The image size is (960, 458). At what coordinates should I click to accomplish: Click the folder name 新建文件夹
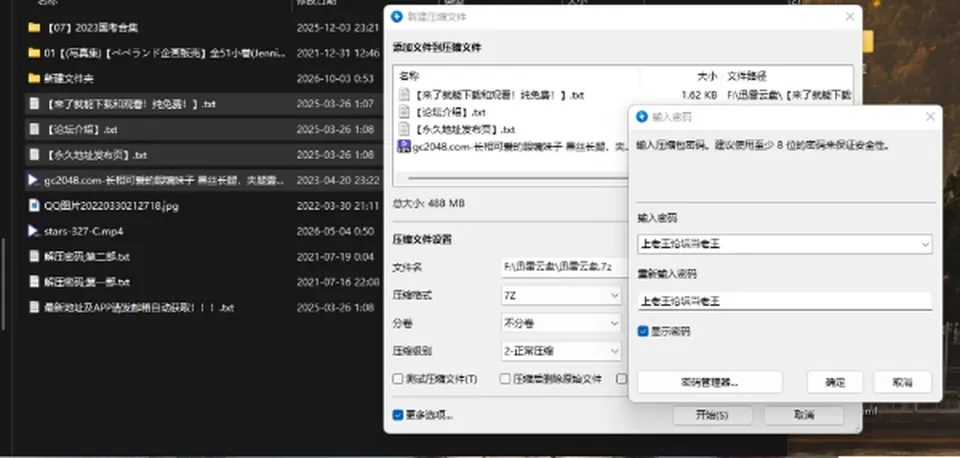click(69, 78)
